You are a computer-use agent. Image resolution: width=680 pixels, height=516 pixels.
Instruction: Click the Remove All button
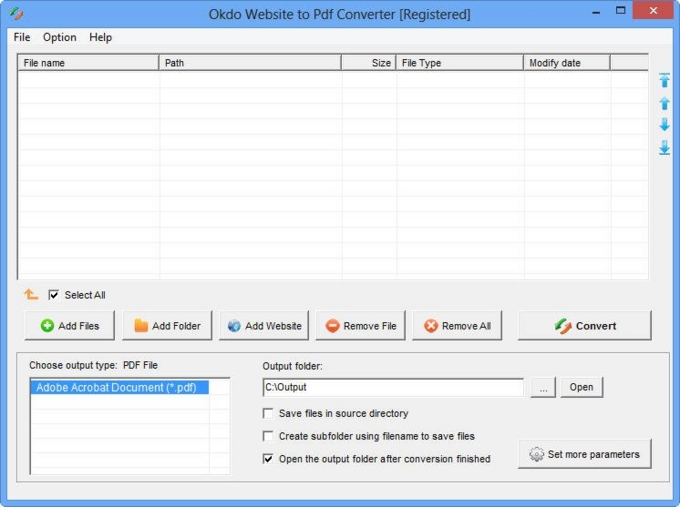pos(457,325)
